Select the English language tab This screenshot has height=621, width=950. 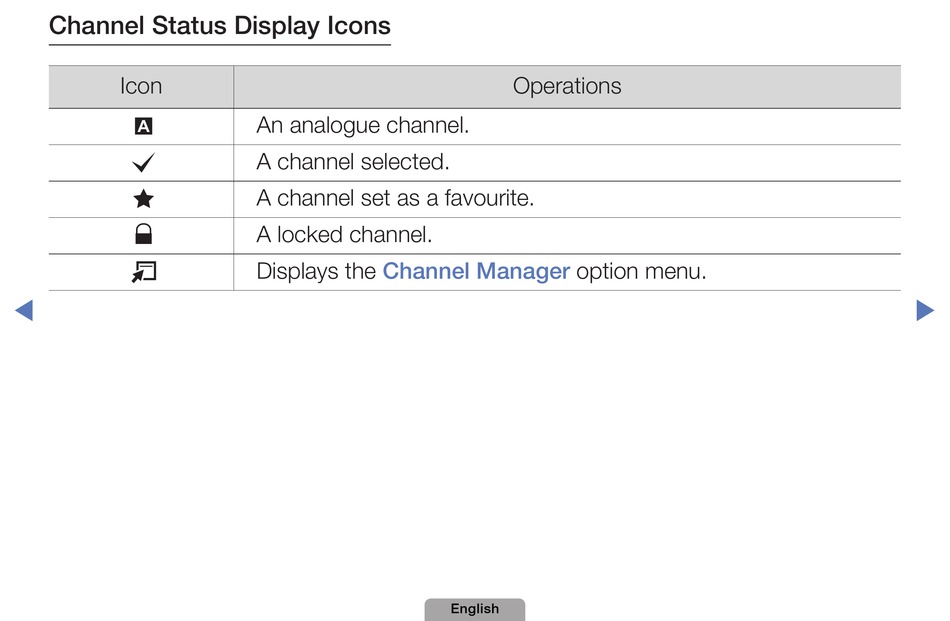[x=474, y=609]
